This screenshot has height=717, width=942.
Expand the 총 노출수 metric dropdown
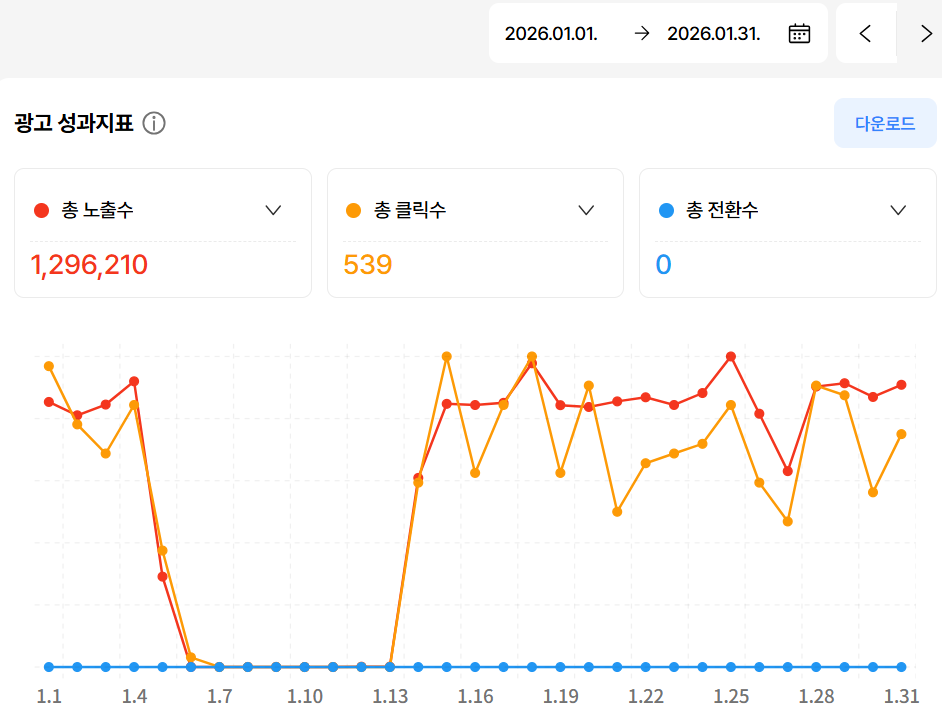coord(273,210)
